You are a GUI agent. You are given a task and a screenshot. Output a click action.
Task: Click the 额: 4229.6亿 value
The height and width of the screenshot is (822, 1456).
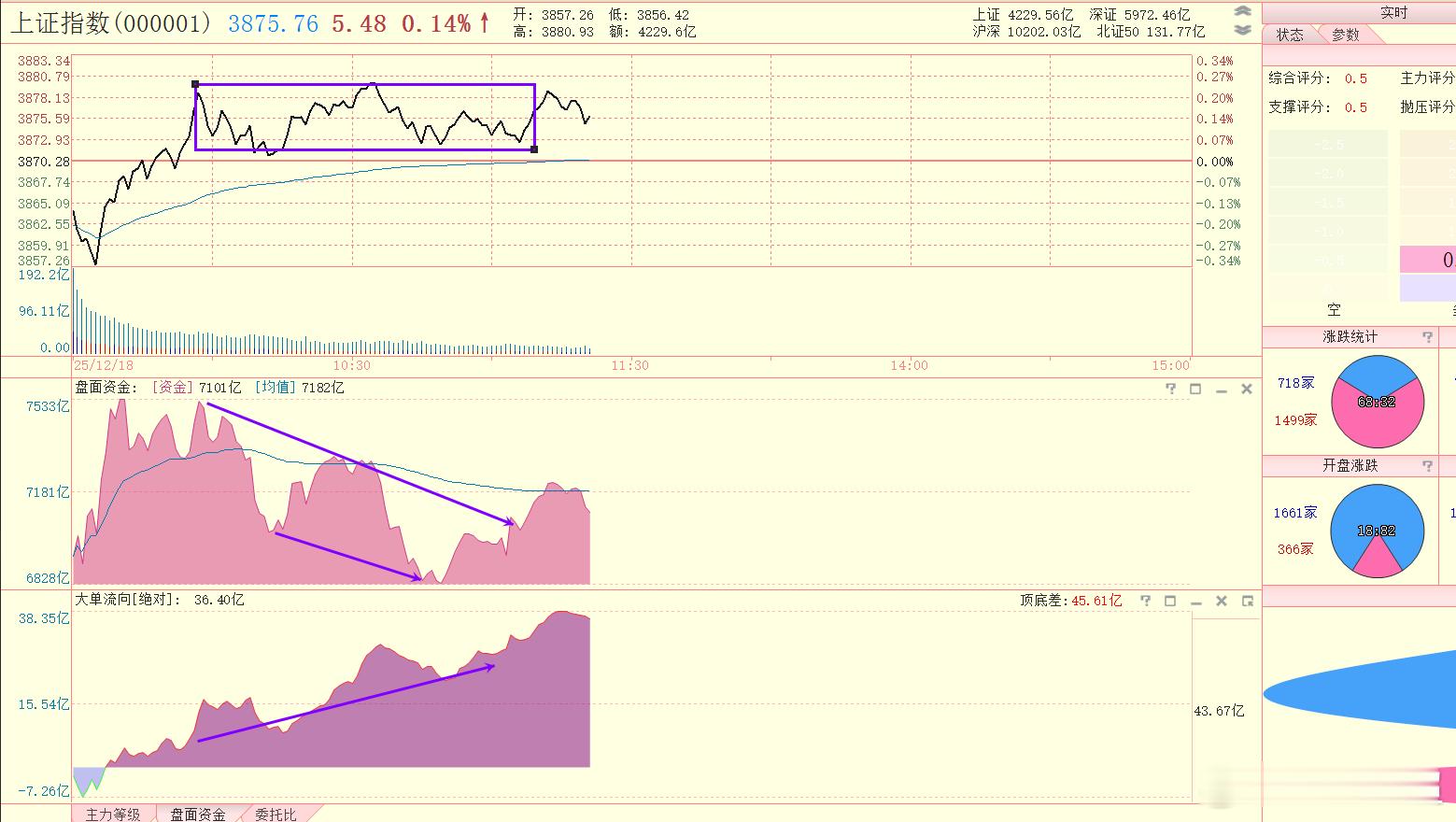coord(652,32)
